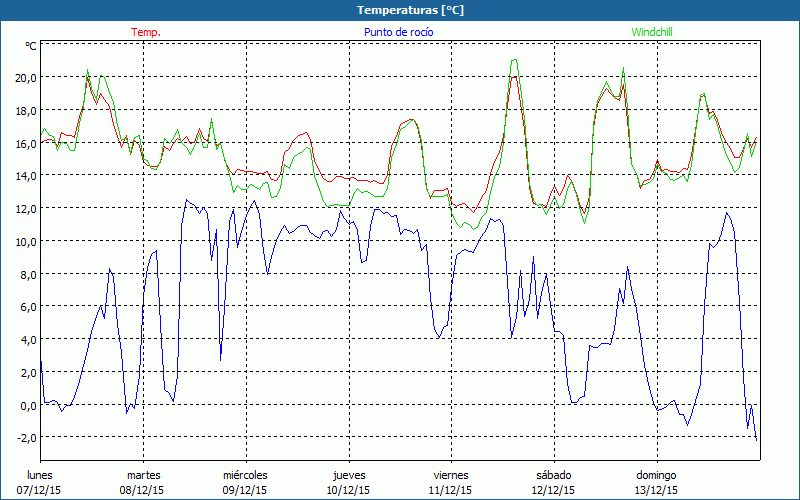This screenshot has width=800, height=500.
Task: Select the red Temp. legend label
Action: tap(146, 32)
